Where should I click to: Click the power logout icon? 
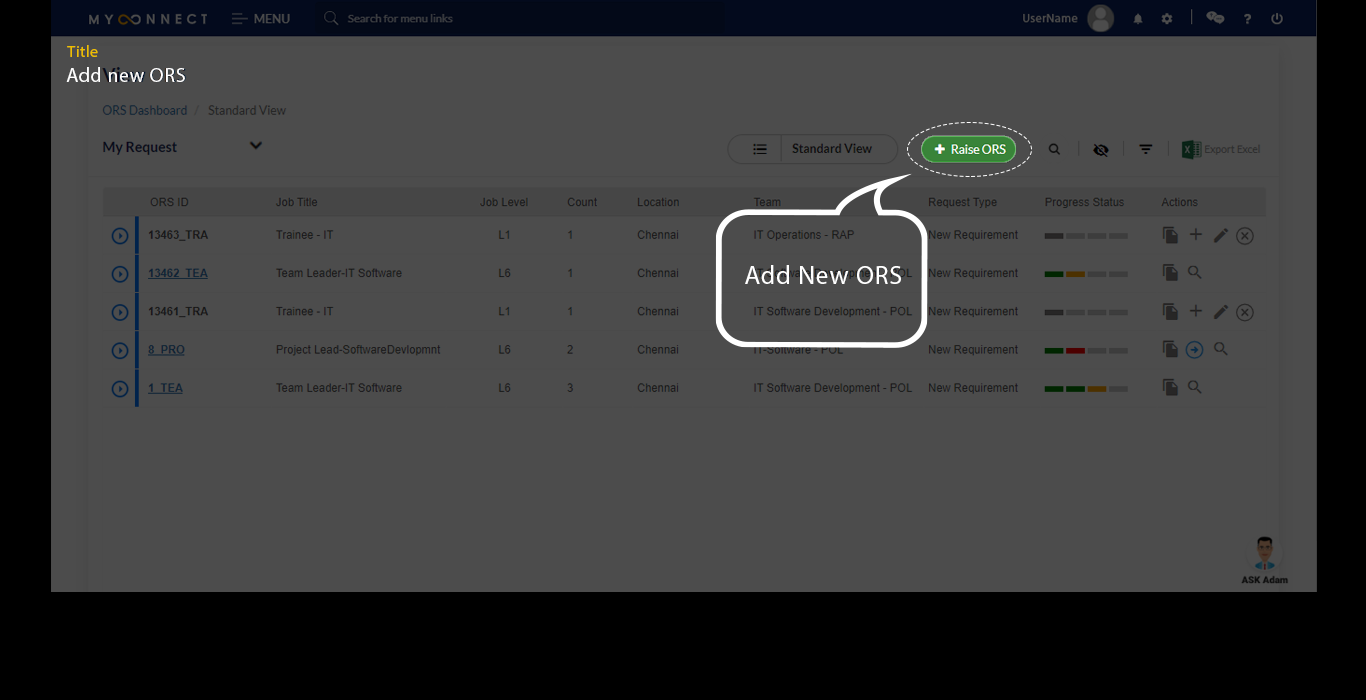point(1277,19)
